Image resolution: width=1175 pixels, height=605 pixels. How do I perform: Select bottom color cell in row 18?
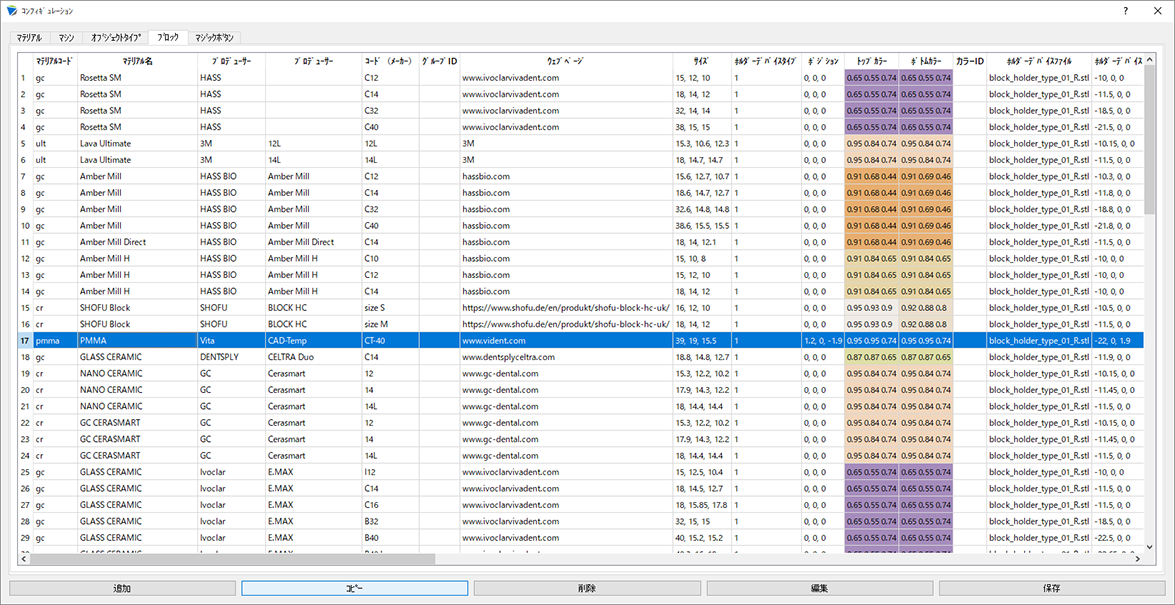(x=926, y=358)
